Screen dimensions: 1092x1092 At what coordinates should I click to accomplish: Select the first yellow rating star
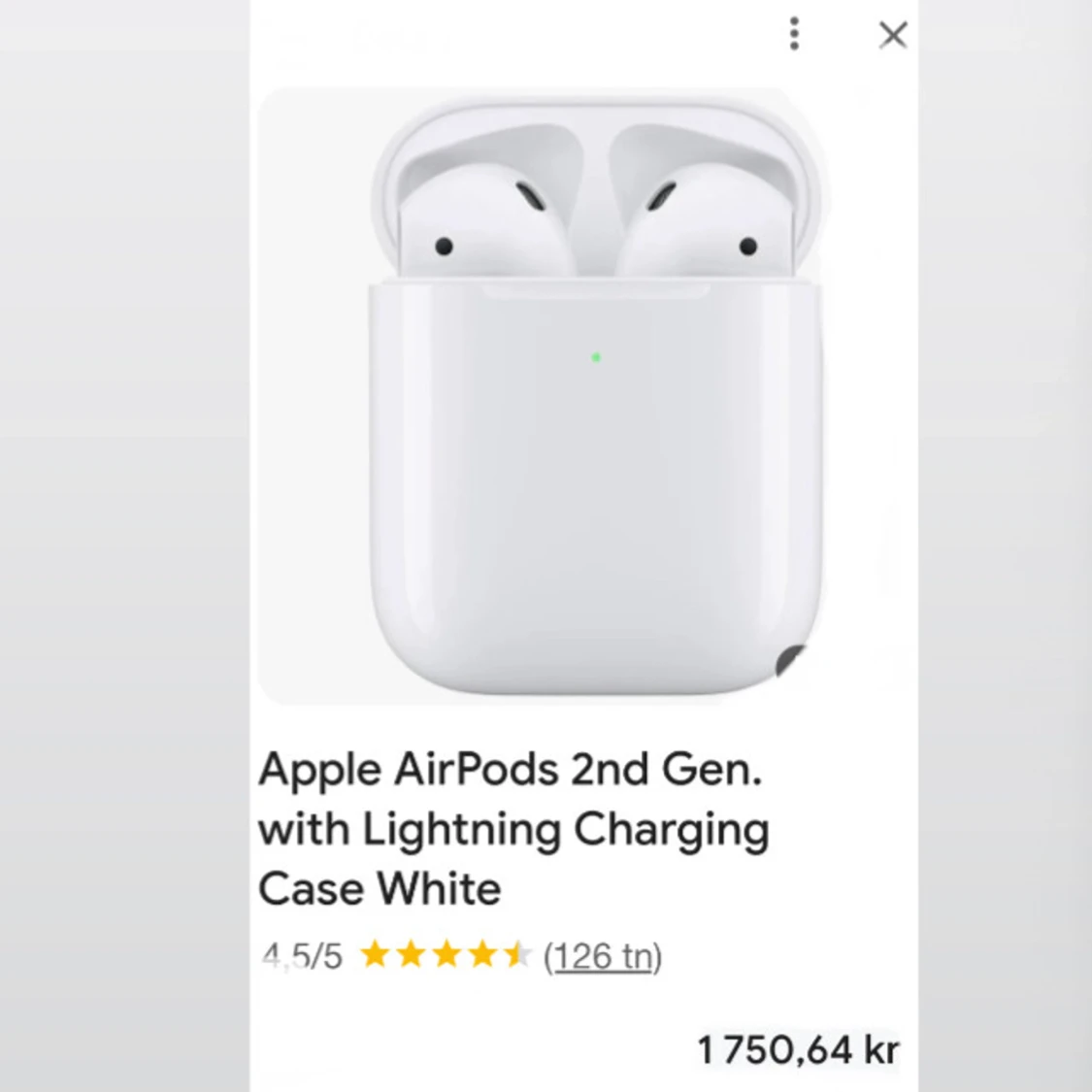point(375,954)
